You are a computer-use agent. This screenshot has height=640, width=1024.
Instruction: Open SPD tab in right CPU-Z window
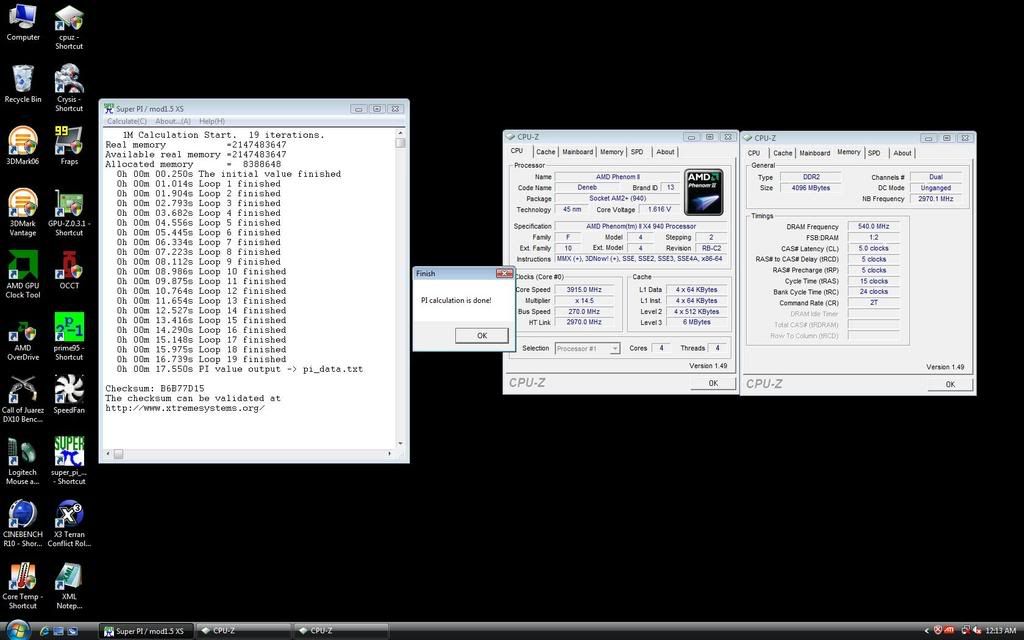[874, 153]
